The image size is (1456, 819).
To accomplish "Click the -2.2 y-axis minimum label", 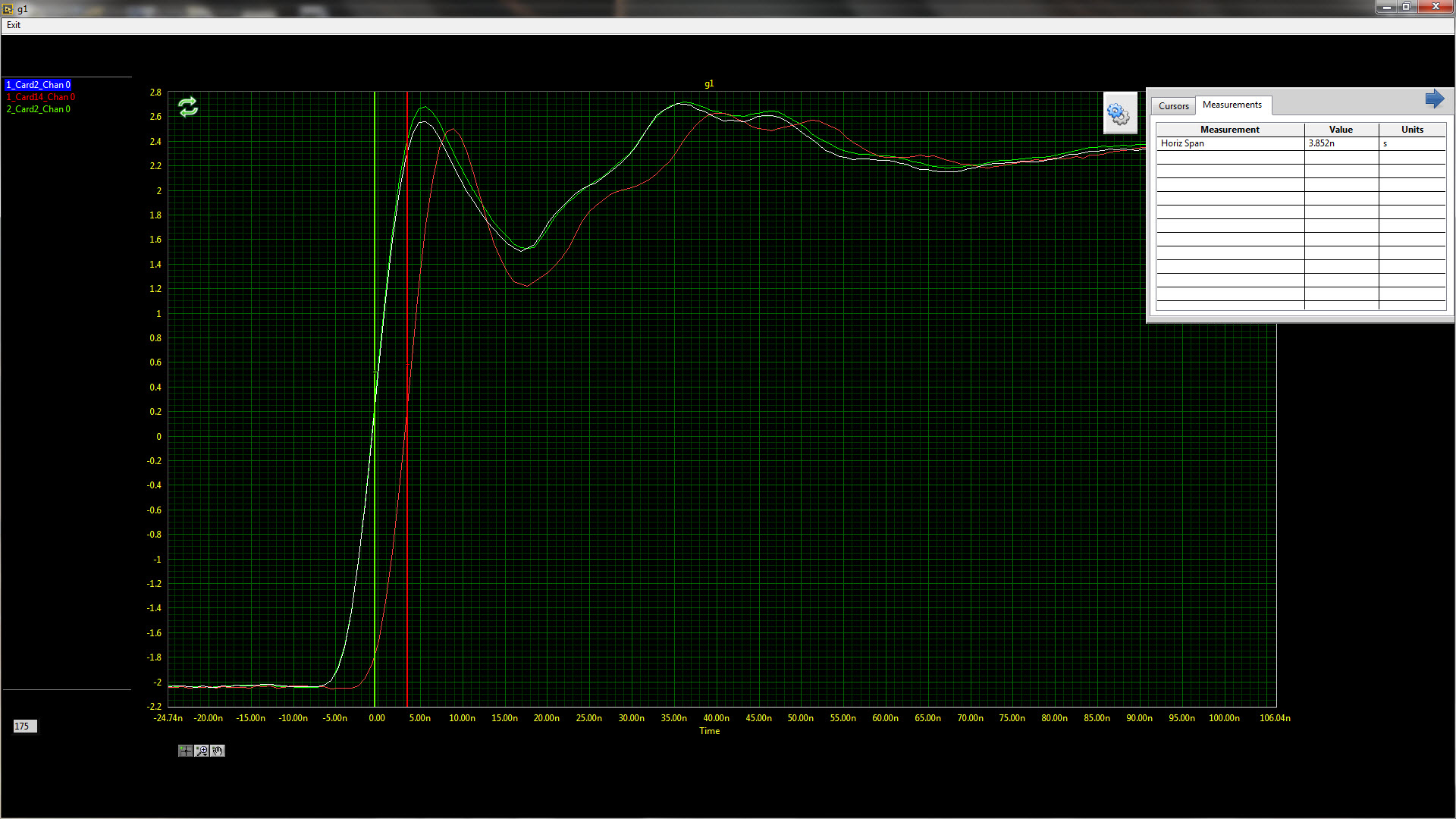I will pyautogui.click(x=154, y=707).
